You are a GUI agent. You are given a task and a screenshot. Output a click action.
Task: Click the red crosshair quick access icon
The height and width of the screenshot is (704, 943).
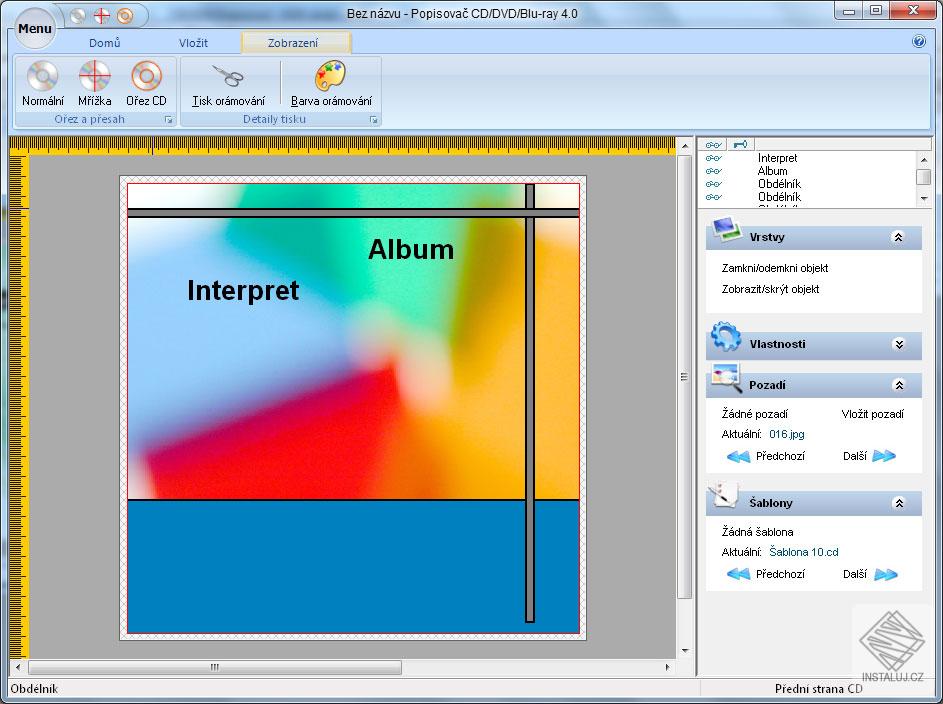click(x=101, y=15)
